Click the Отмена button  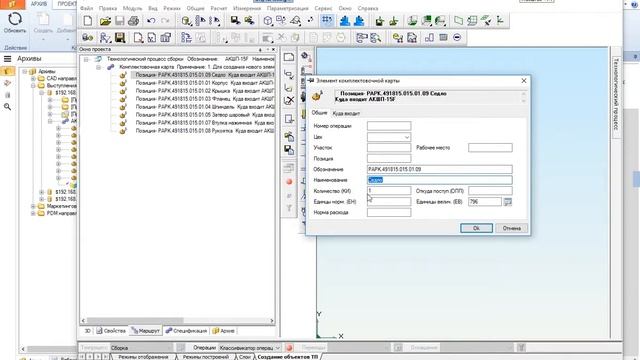(511, 228)
